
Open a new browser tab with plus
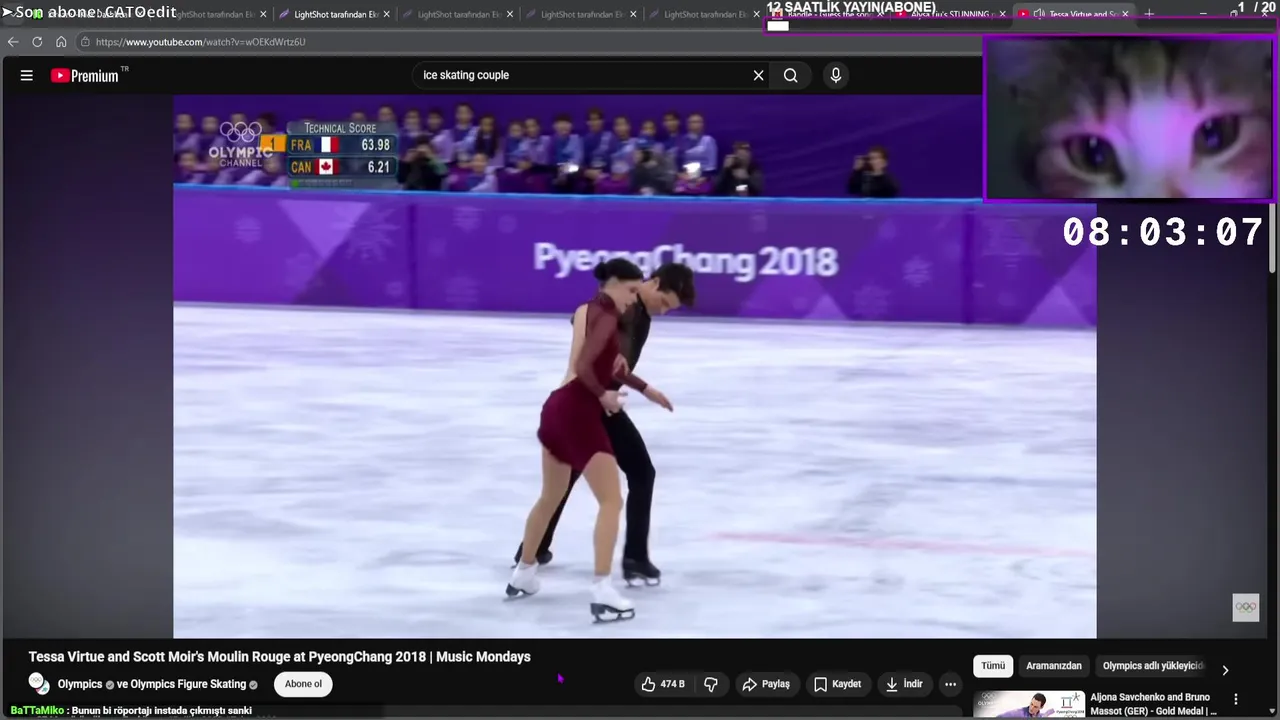coord(1149,14)
